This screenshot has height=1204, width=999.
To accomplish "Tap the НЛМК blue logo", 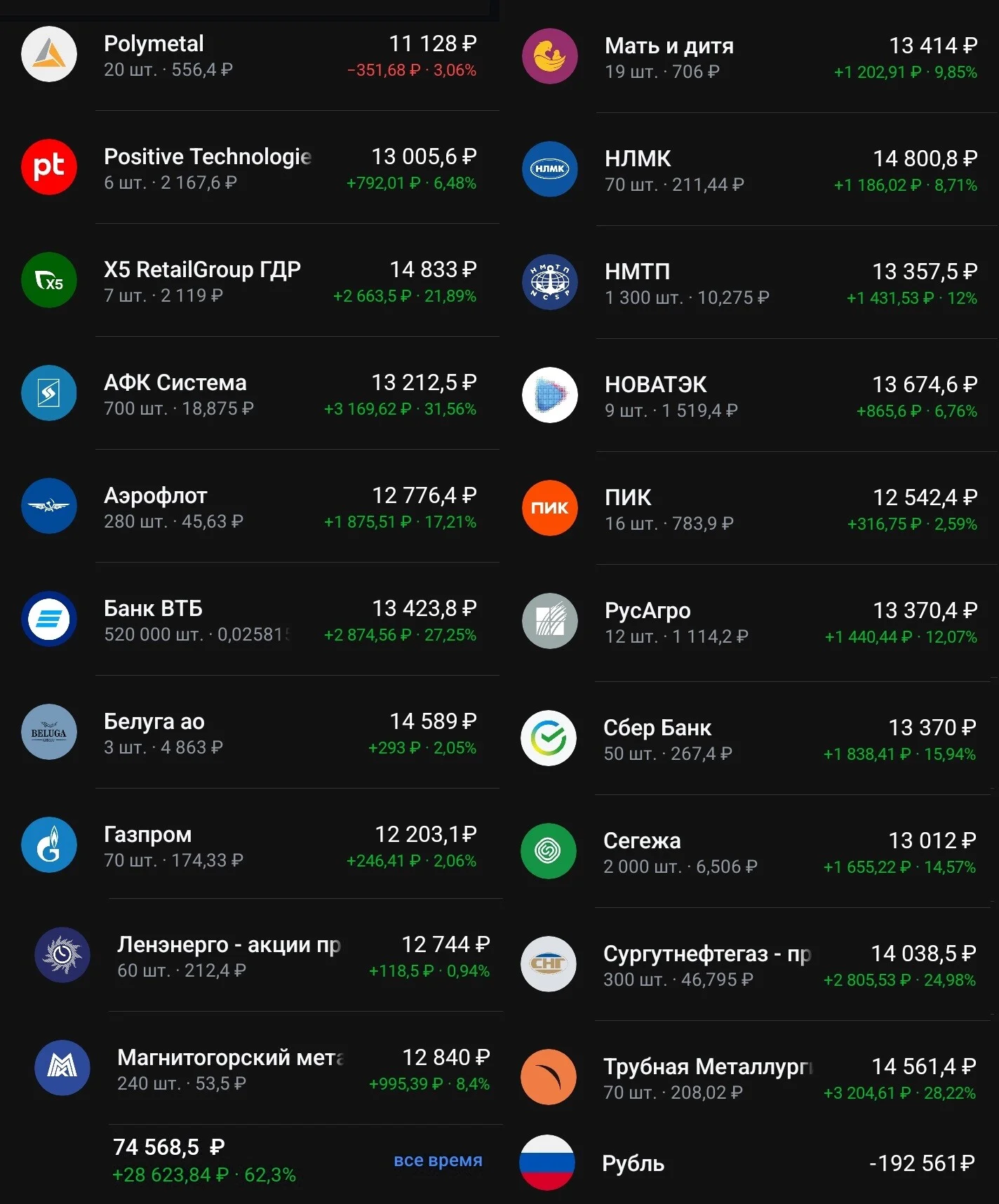I will (x=550, y=169).
